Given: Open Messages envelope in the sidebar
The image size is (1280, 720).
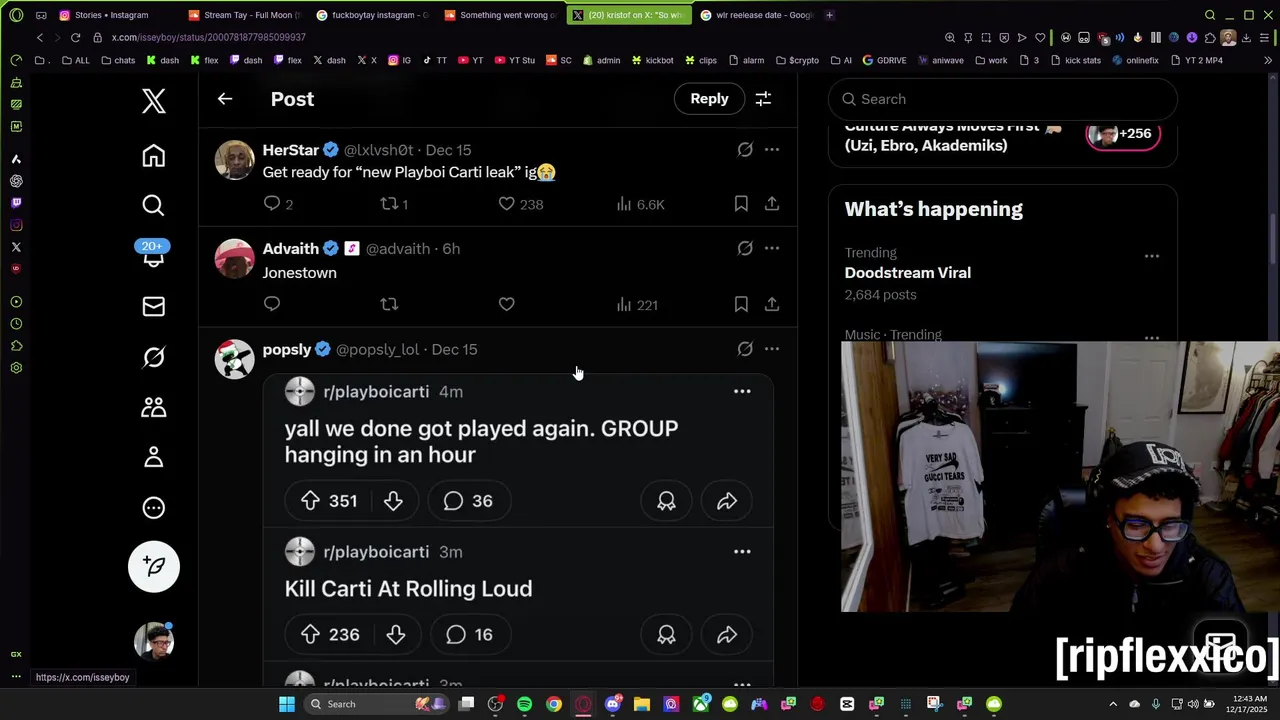Looking at the screenshot, I should click(153, 306).
